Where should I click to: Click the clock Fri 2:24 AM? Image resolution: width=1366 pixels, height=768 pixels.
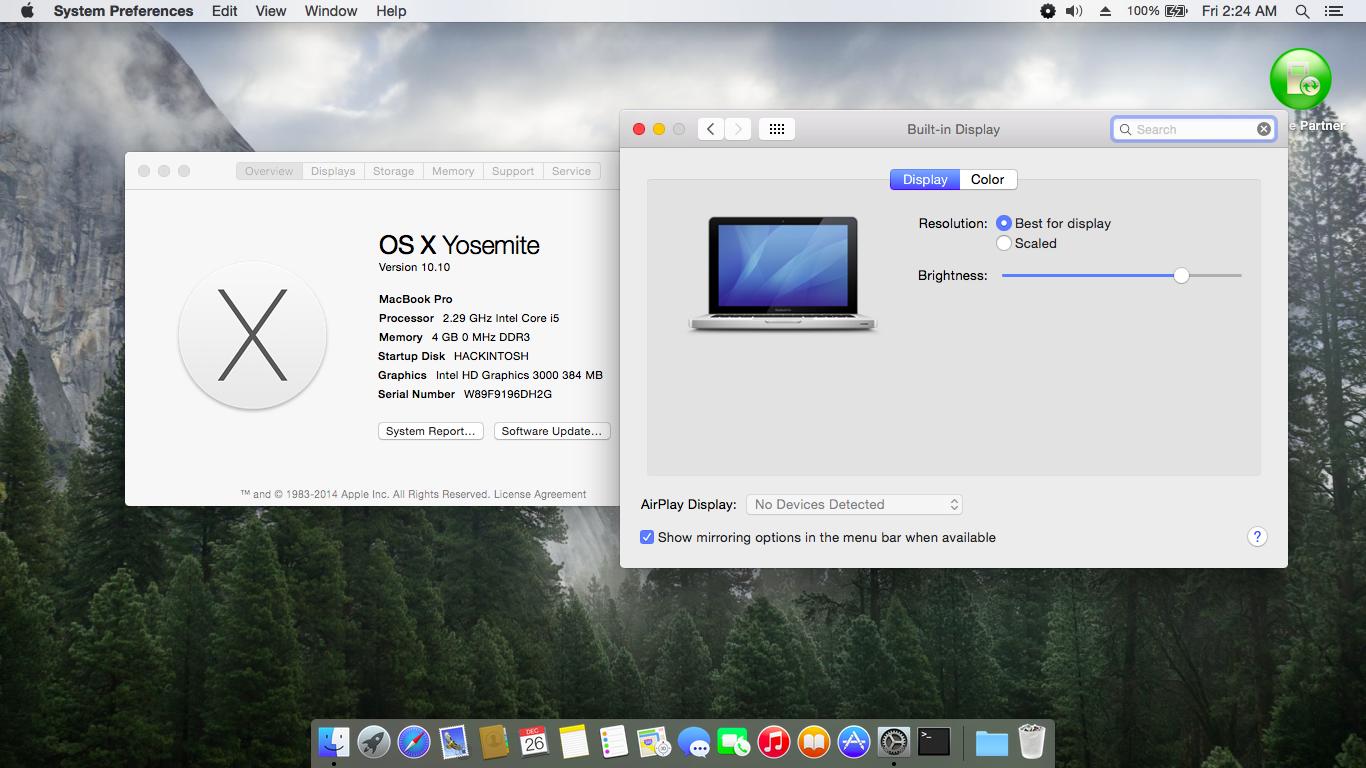[x=1239, y=11]
